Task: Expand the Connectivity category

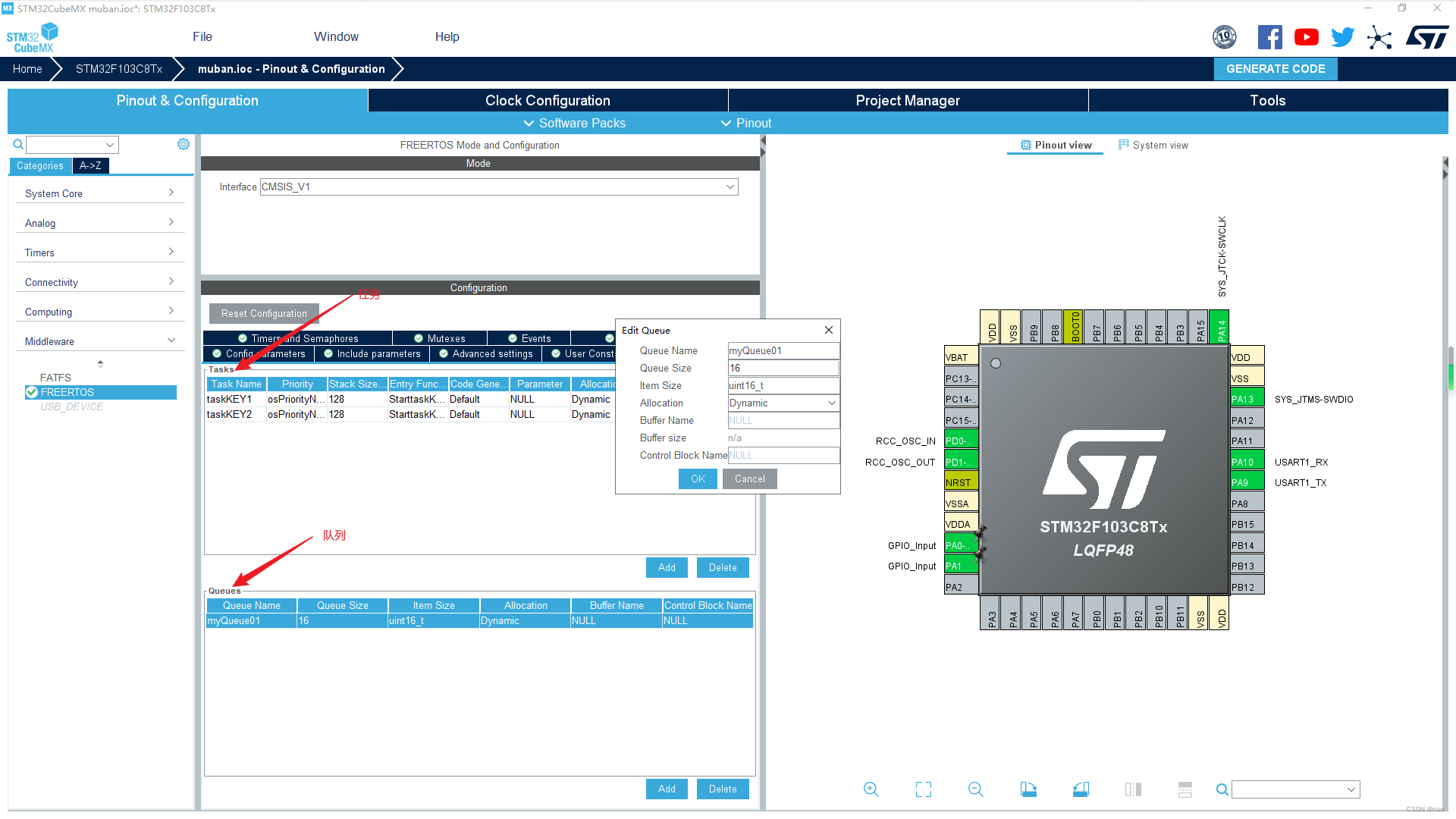Action: point(100,282)
